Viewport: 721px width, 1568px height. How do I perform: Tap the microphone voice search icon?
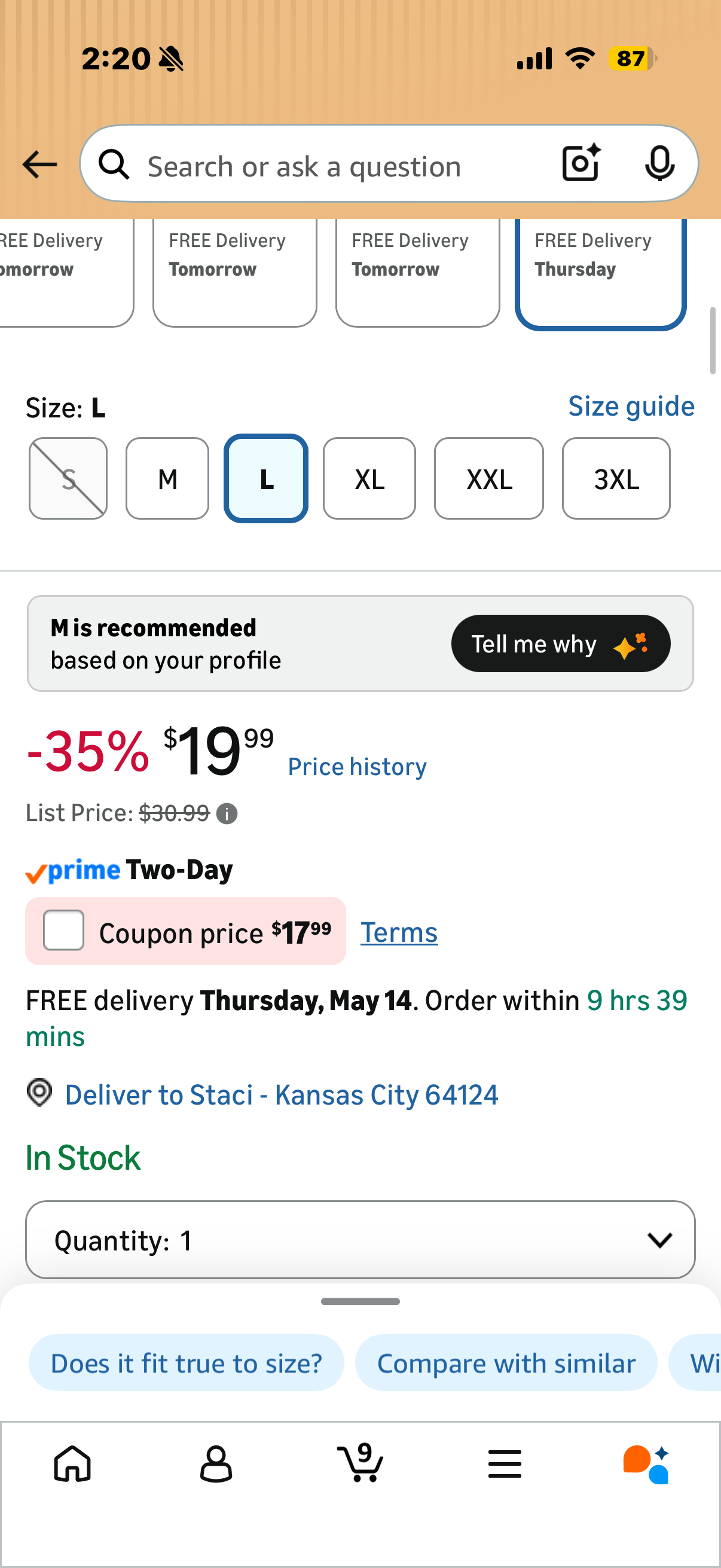click(659, 163)
